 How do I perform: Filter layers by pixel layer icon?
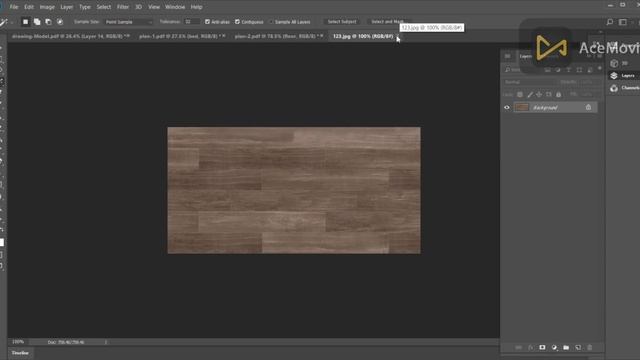pyautogui.click(x=548, y=70)
